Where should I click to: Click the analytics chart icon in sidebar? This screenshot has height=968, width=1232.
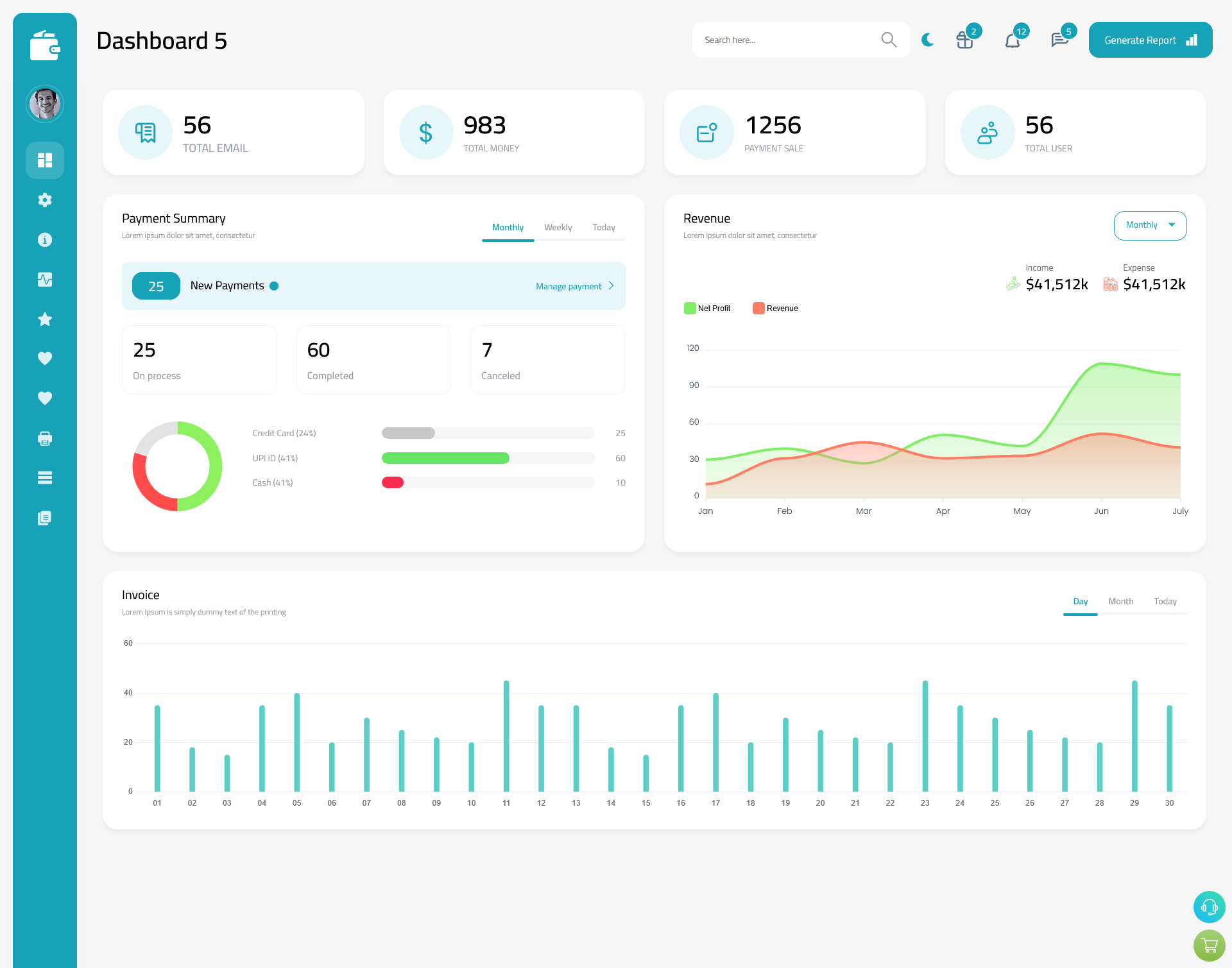coord(44,278)
